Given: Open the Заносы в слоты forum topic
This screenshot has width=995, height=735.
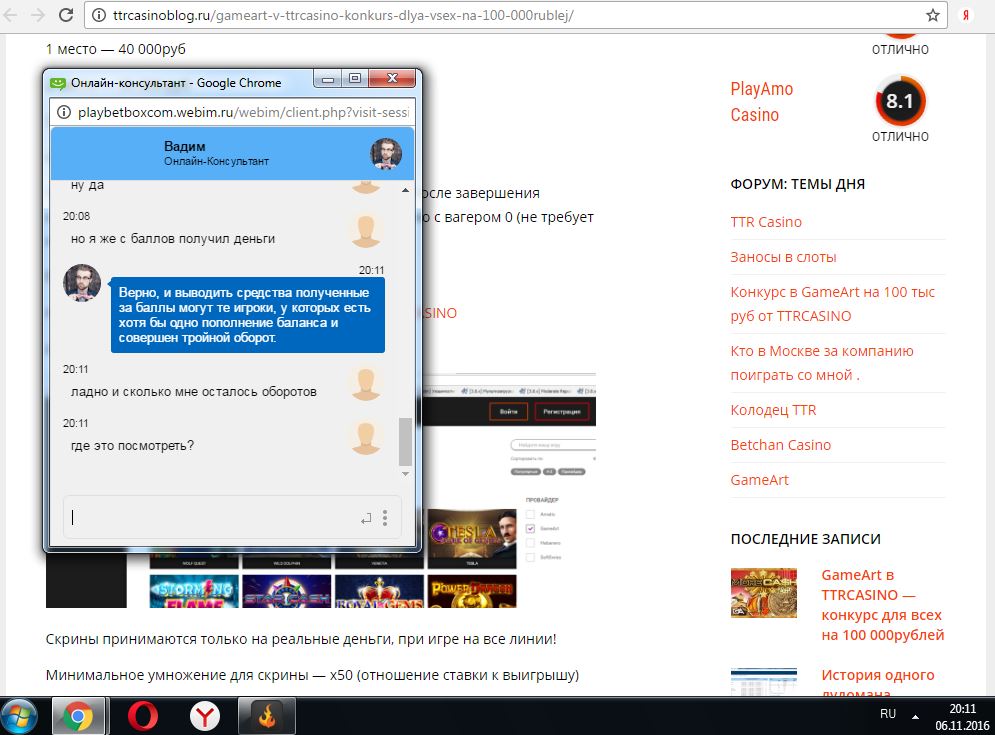Looking at the screenshot, I should (783, 257).
